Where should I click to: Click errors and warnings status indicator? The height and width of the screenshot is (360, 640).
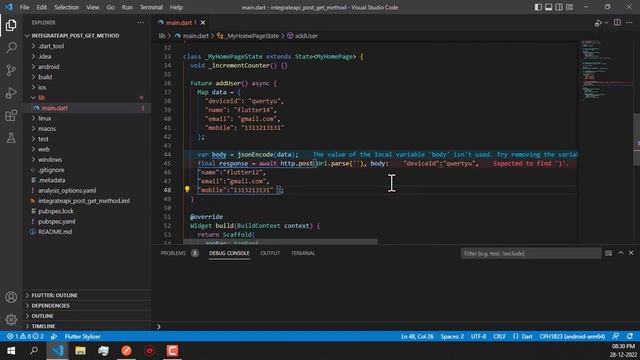point(25,336)
